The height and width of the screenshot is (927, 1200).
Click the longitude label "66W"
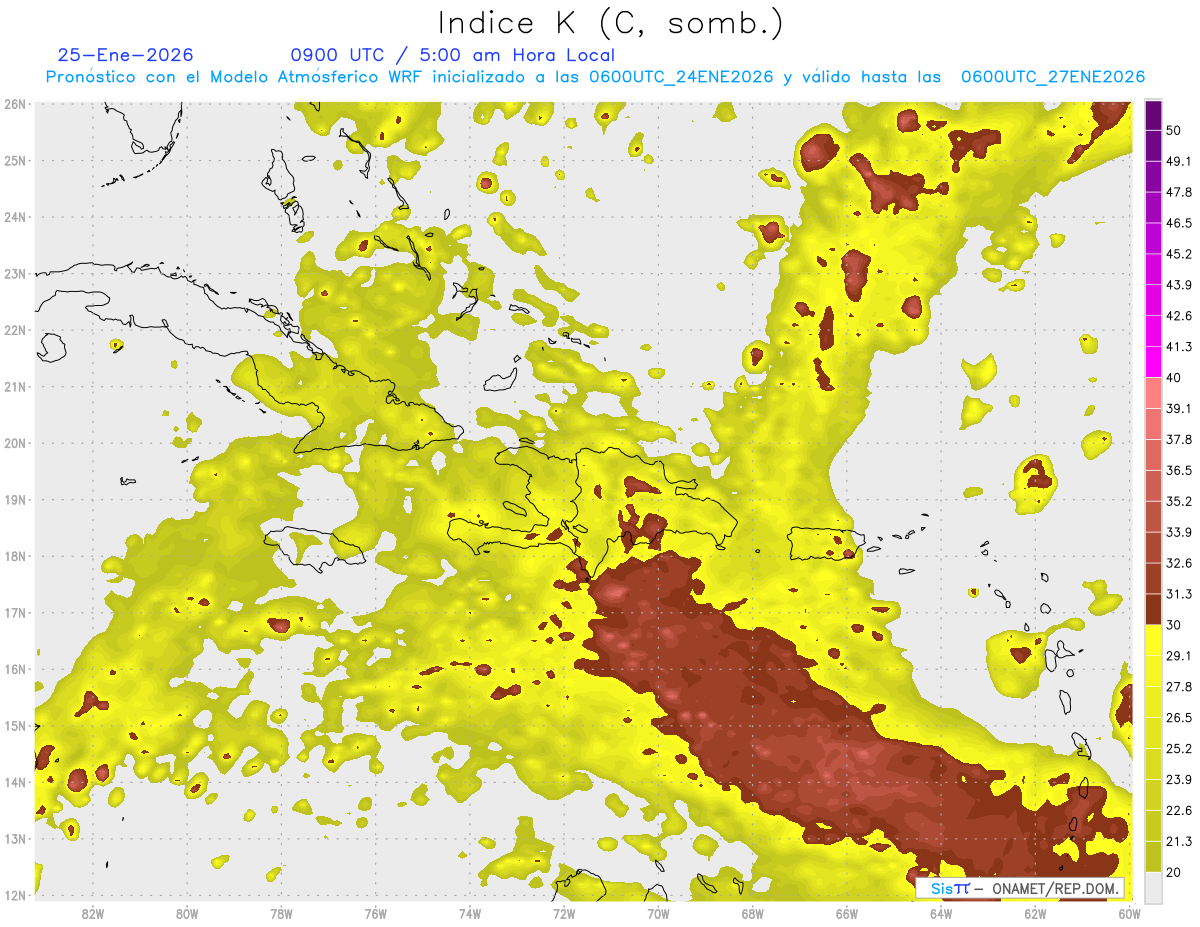(847, 913)
